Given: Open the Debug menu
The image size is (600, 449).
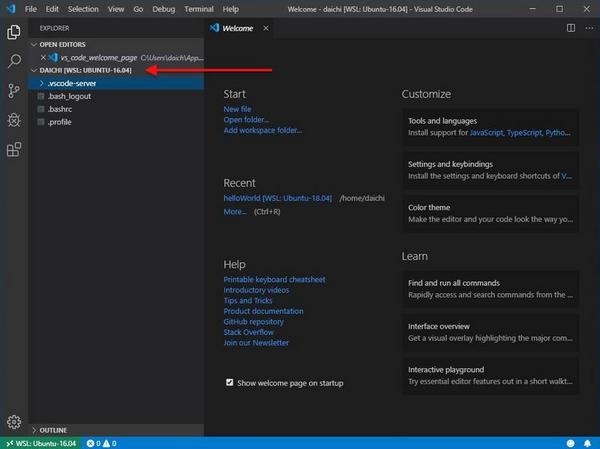Looking at the screenshot, I should tap(163, 9).
